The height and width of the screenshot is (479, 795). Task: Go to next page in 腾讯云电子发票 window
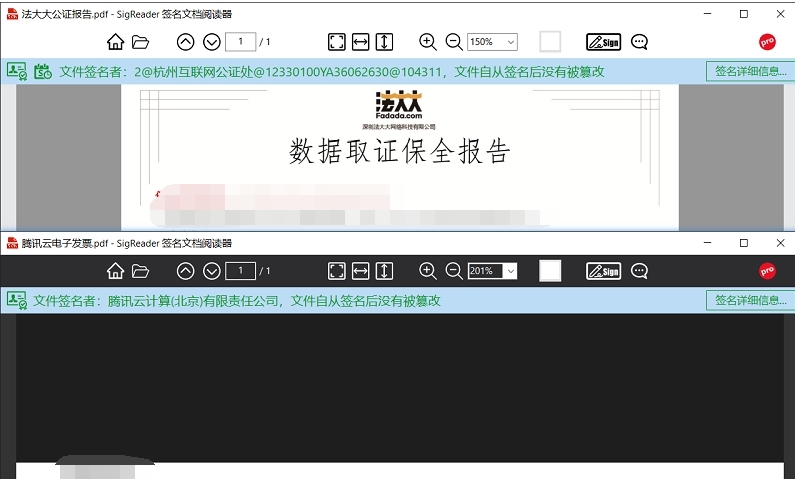212,271
